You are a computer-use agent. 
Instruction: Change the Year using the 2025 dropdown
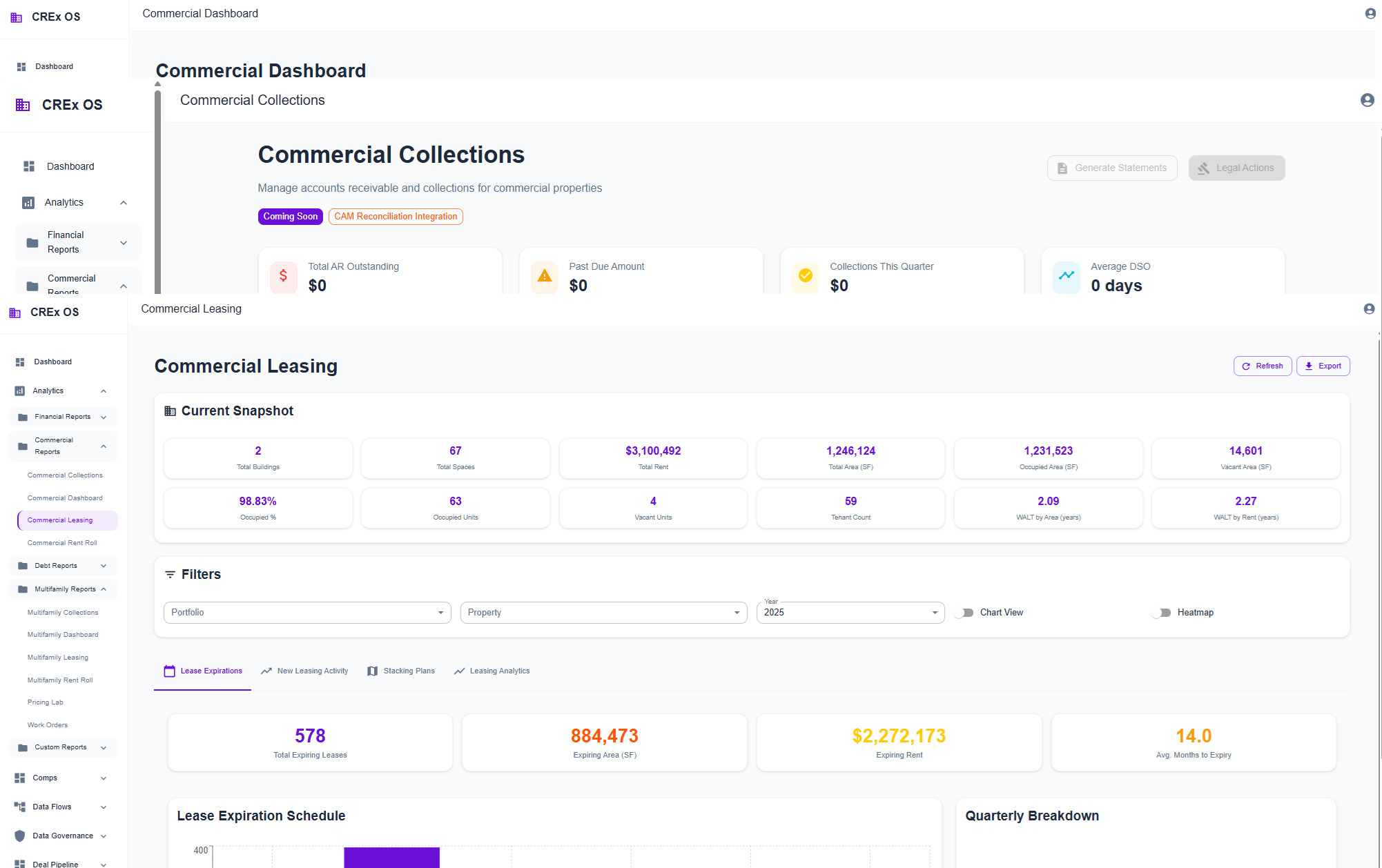[x=850, y=612]
